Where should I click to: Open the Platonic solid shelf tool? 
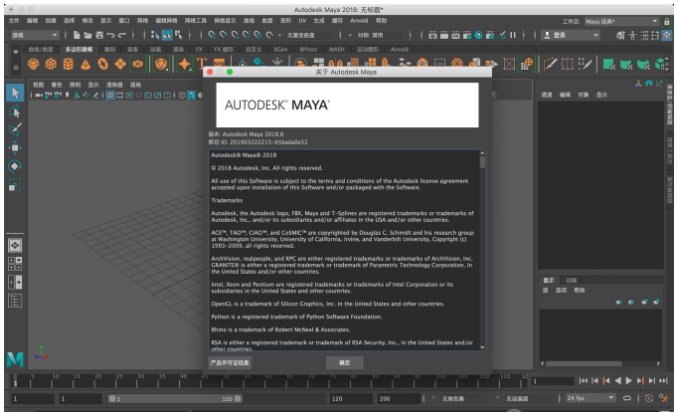[x=161, y=64]
